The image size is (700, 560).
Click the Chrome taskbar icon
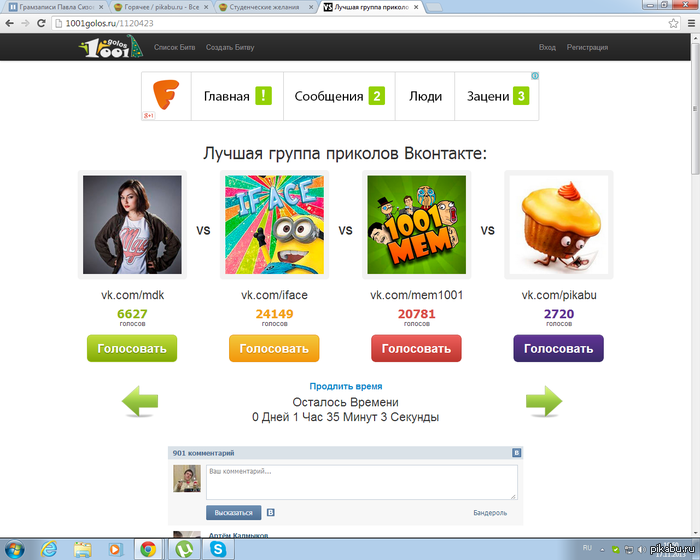coord(148,549)
